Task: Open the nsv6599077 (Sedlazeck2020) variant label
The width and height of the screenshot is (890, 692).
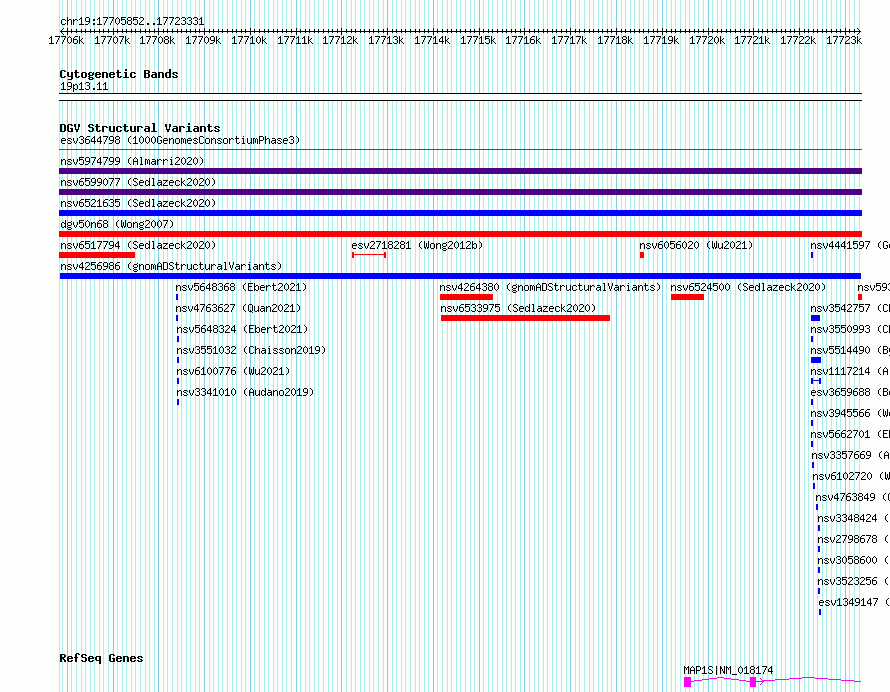Action: pyautogui.click(x=138, y=182)
